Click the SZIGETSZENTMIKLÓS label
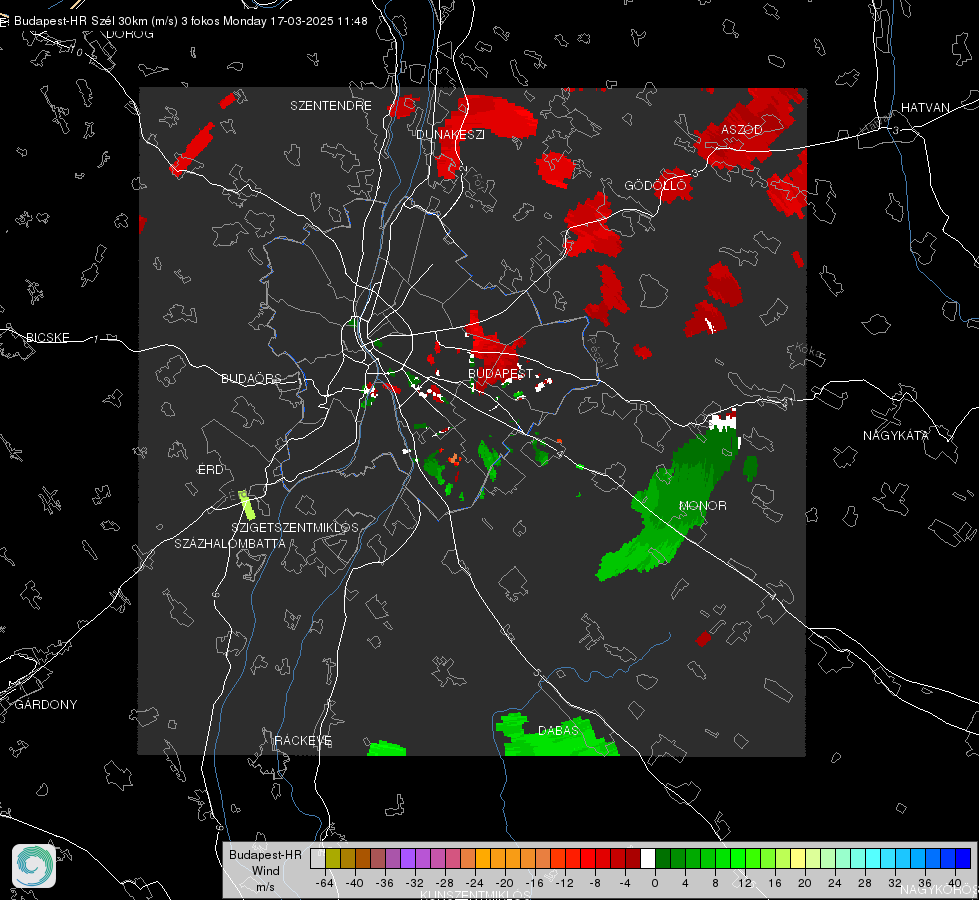 click(x=295, y=527)
